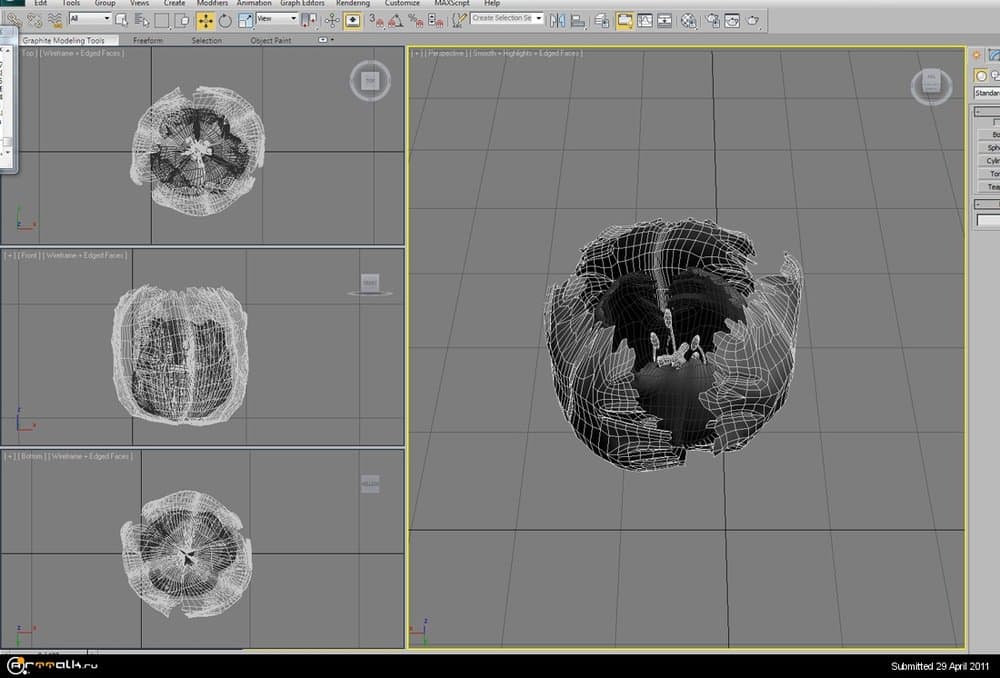
Task: Open the Create tab star icon
Action: coord(976,55)
